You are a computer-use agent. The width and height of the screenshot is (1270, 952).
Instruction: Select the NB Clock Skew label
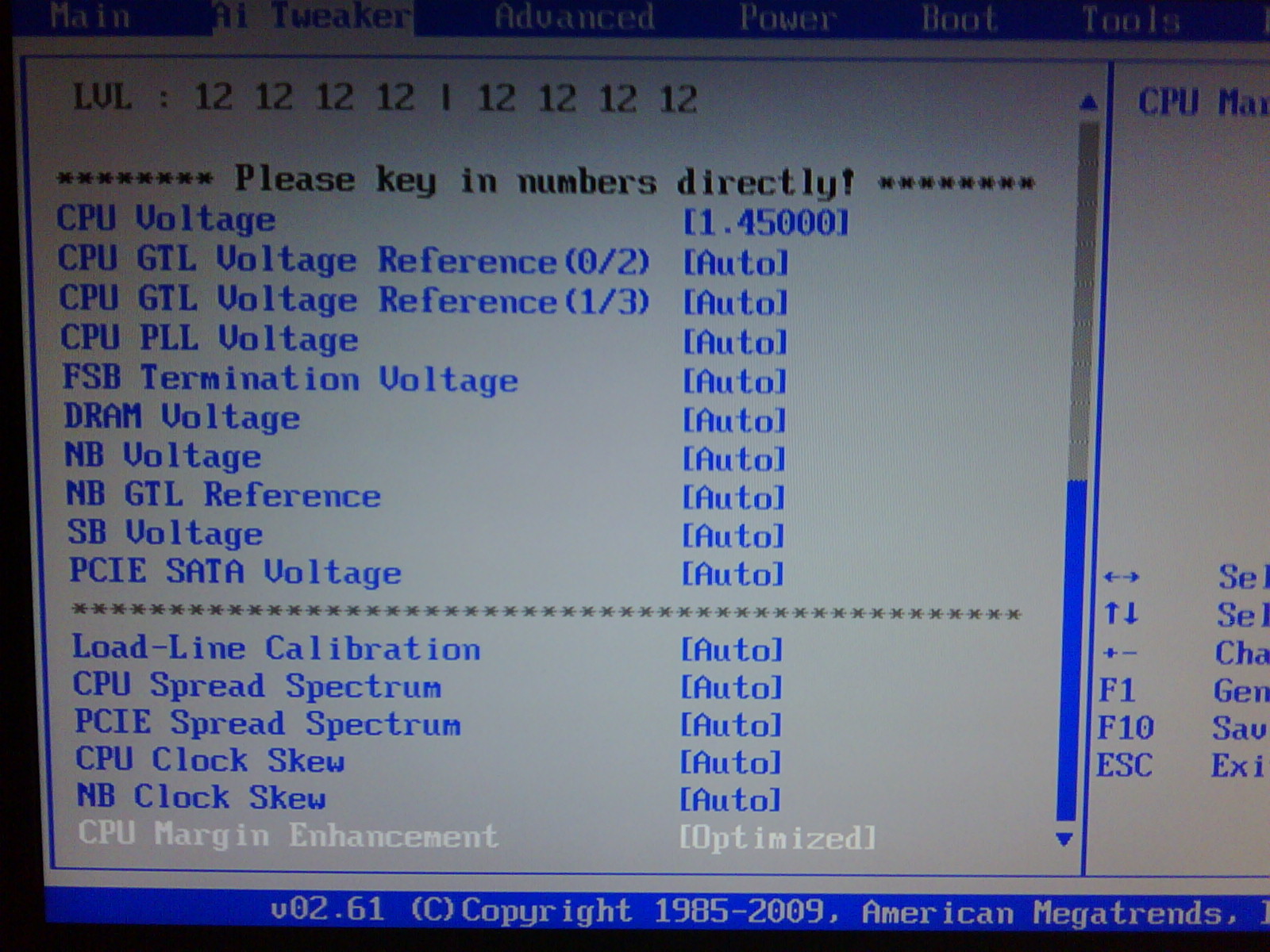[x=202, y=797]
